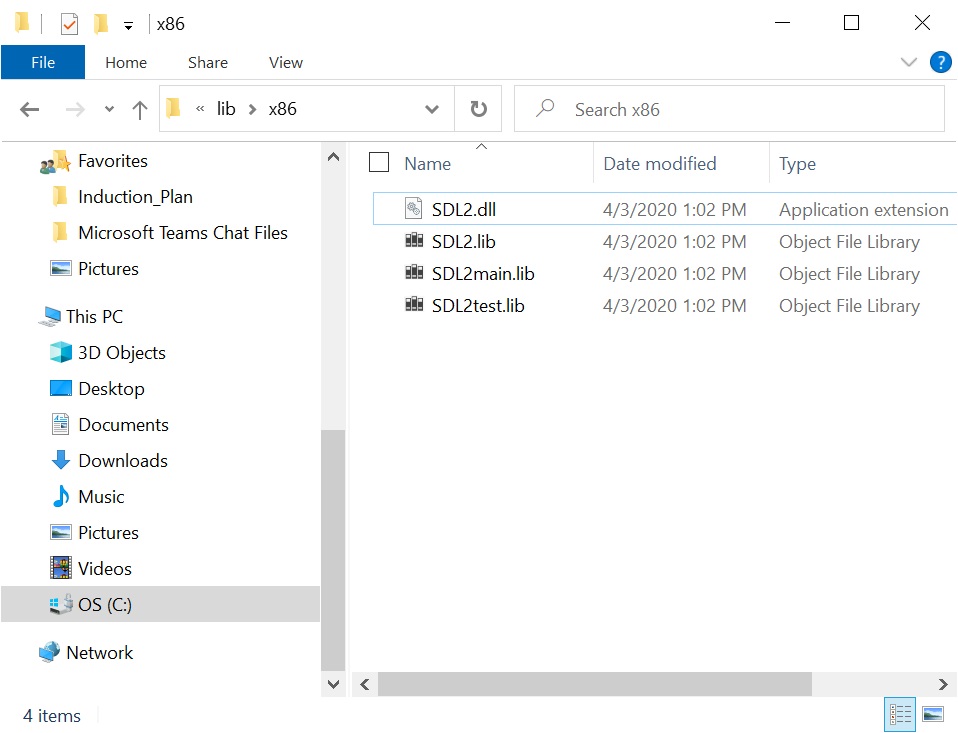958x733 pixels.
Task: Open Microsoft Teams Chat Files folder
Action: [183, 233]
